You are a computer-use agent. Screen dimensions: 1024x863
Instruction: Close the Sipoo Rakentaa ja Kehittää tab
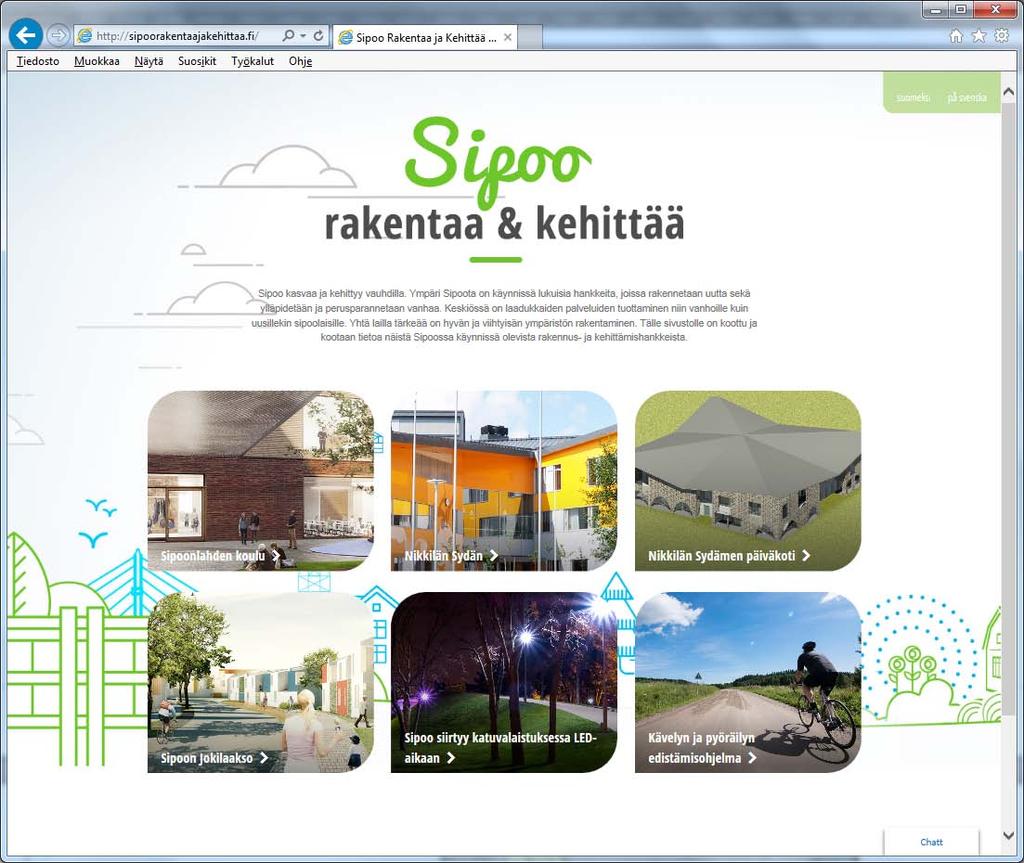pyautogui.click(x=507, y=38)
